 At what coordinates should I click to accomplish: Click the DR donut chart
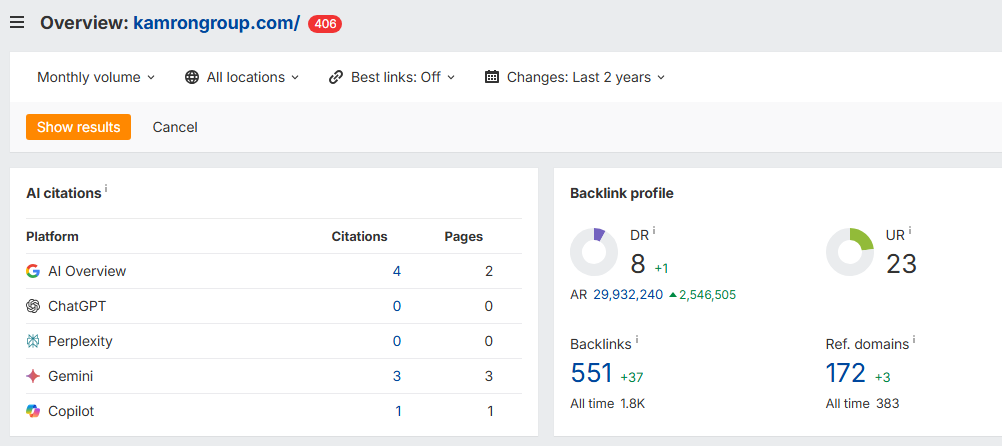click(x=594, y=252)
